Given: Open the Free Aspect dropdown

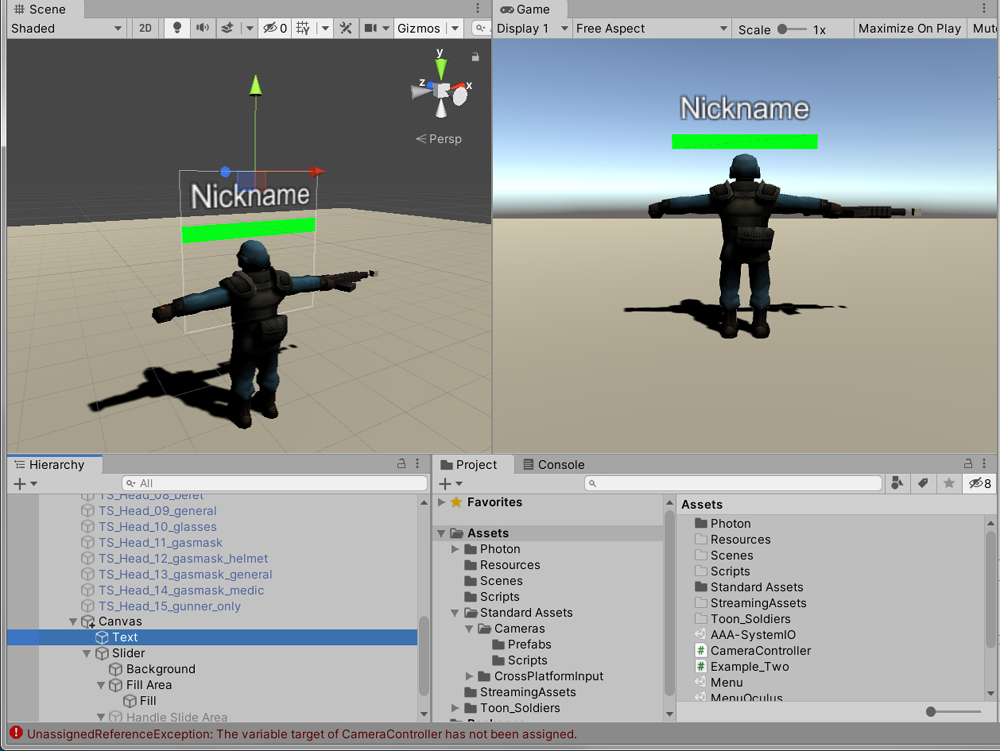Looking at the screenshot, I should [652, 29].
